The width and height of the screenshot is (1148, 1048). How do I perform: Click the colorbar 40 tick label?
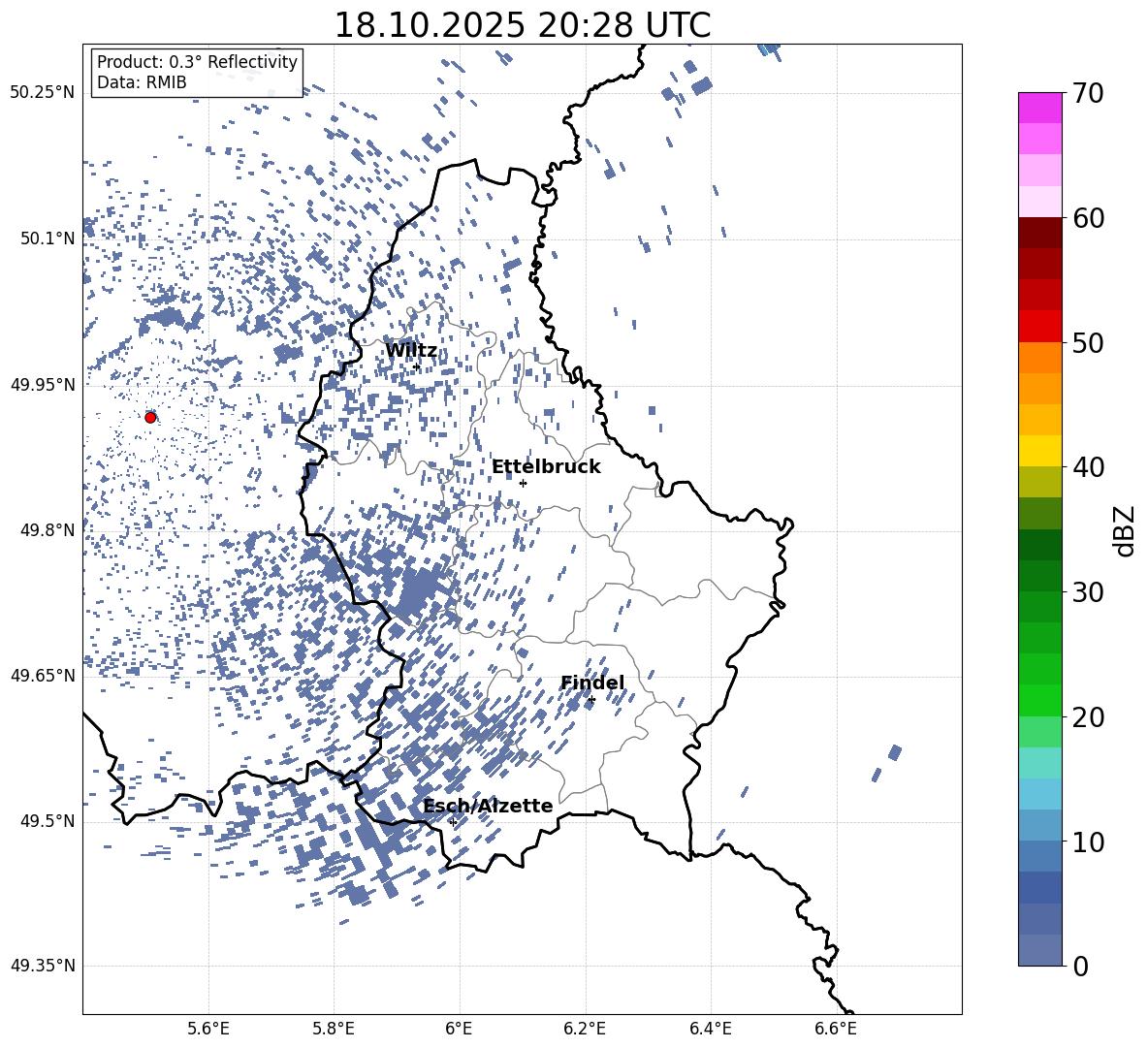tap(1088, 467)
